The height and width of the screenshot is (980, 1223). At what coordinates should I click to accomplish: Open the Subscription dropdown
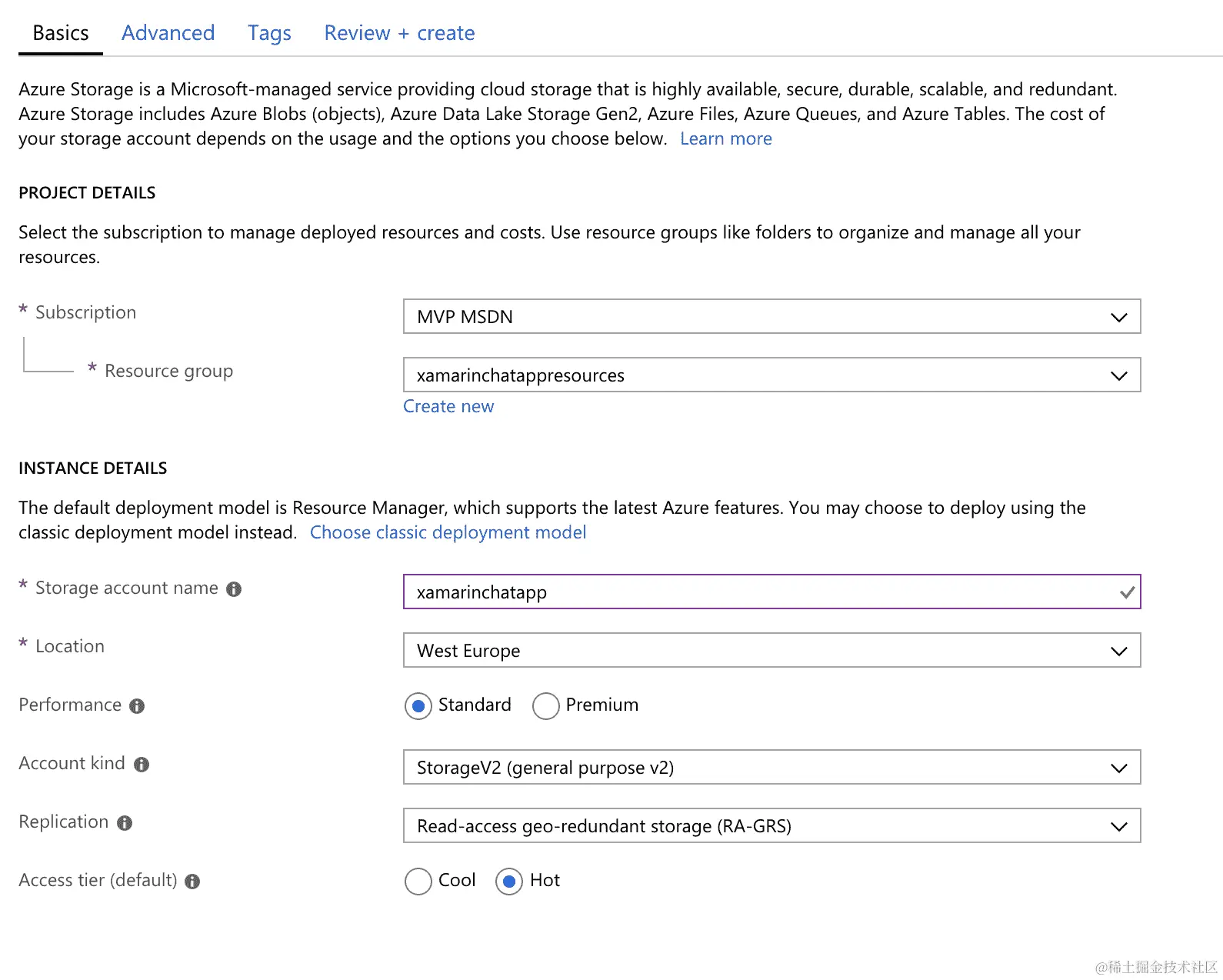(x=771, y=317)
